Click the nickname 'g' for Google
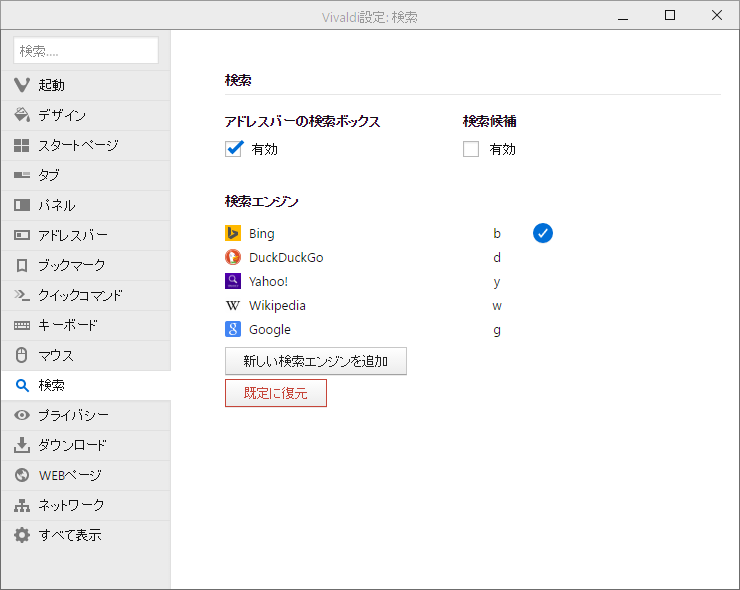 click(497, 330)
